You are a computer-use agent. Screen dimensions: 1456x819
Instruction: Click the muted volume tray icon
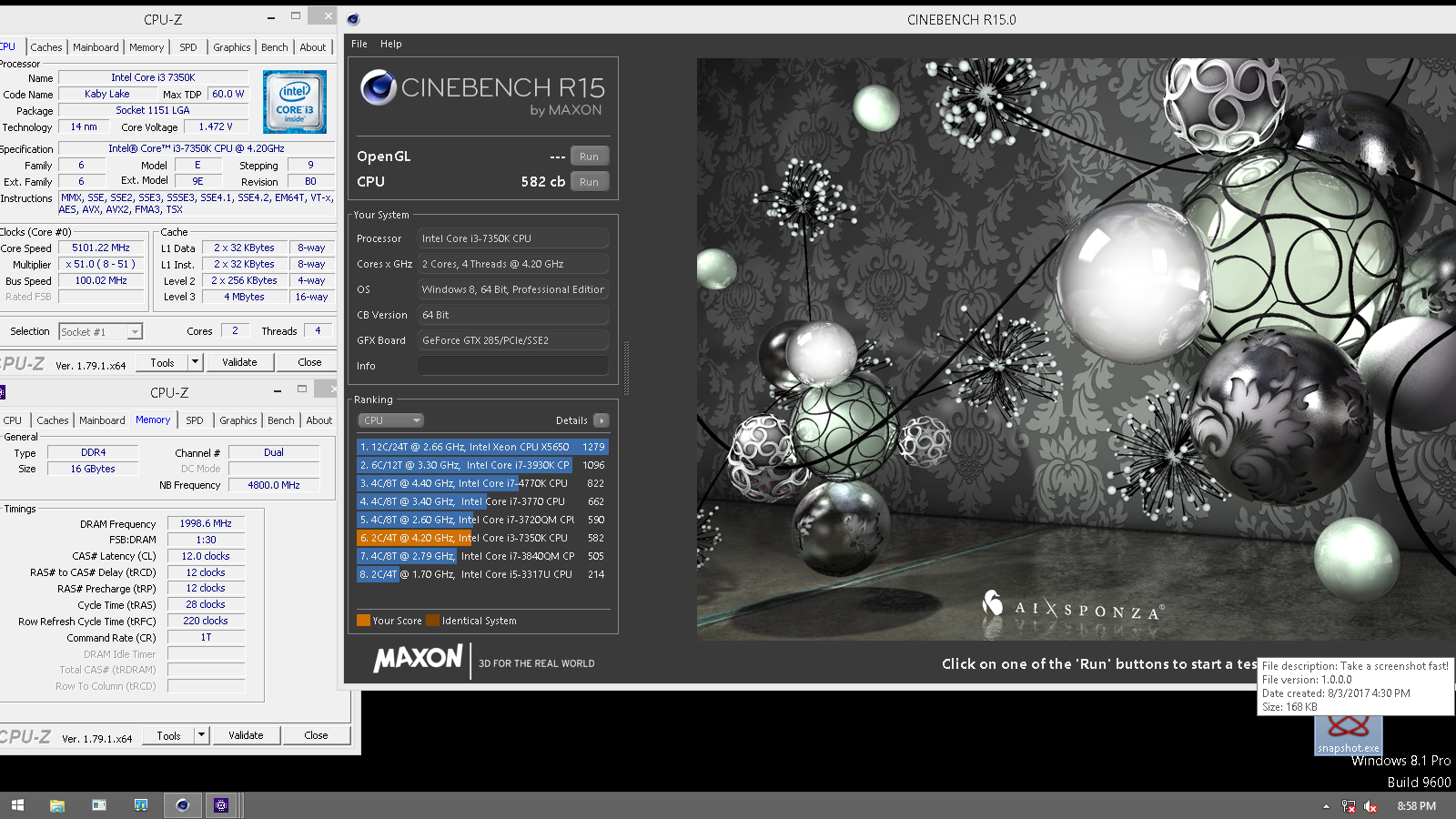pyautogui.click(x=1370, y=806)
